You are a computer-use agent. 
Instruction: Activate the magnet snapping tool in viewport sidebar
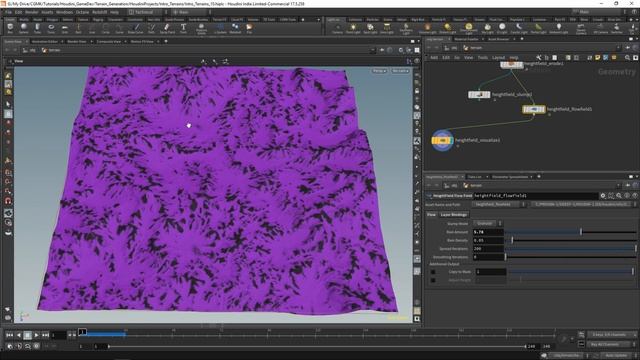8,201
